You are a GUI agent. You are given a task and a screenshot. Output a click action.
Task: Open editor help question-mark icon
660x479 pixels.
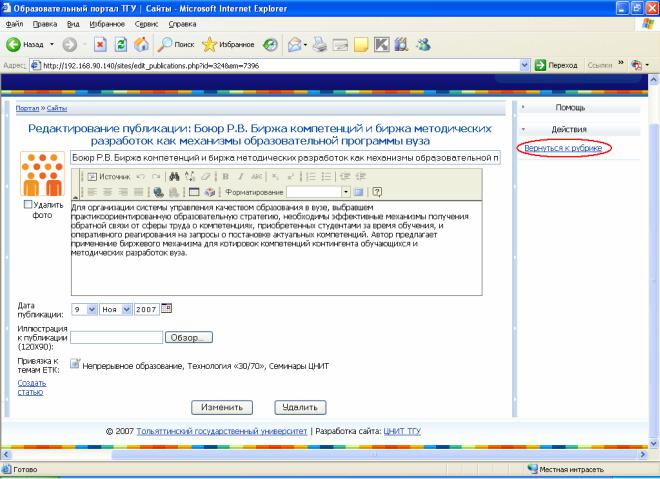[x=377, y=192]
